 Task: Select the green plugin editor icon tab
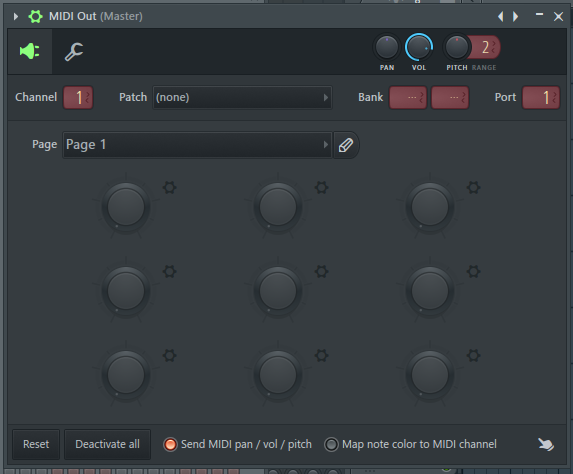pos(30,51)
